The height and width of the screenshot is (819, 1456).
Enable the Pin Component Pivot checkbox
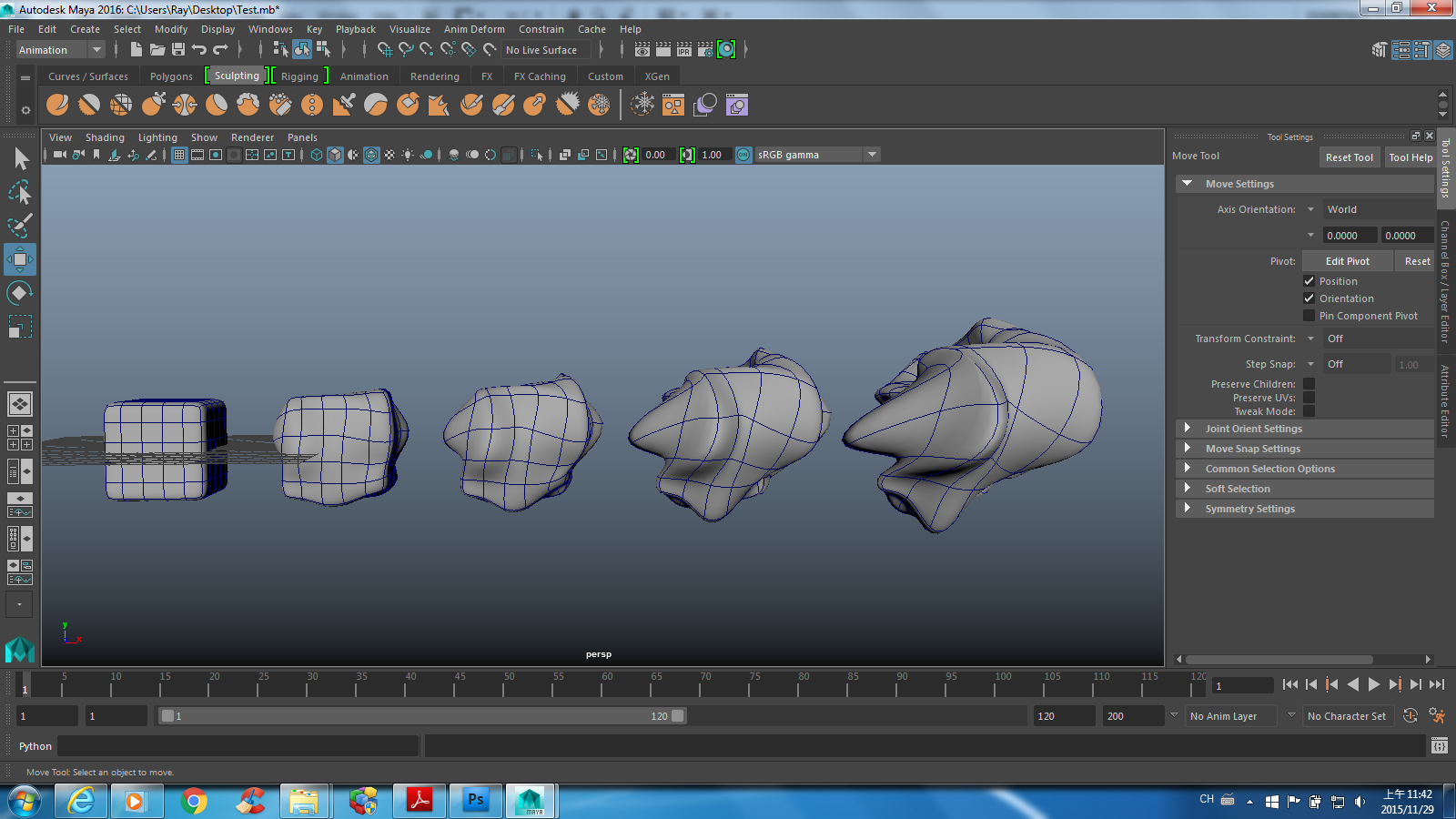pyautogui.click(x=1309, y=315)
